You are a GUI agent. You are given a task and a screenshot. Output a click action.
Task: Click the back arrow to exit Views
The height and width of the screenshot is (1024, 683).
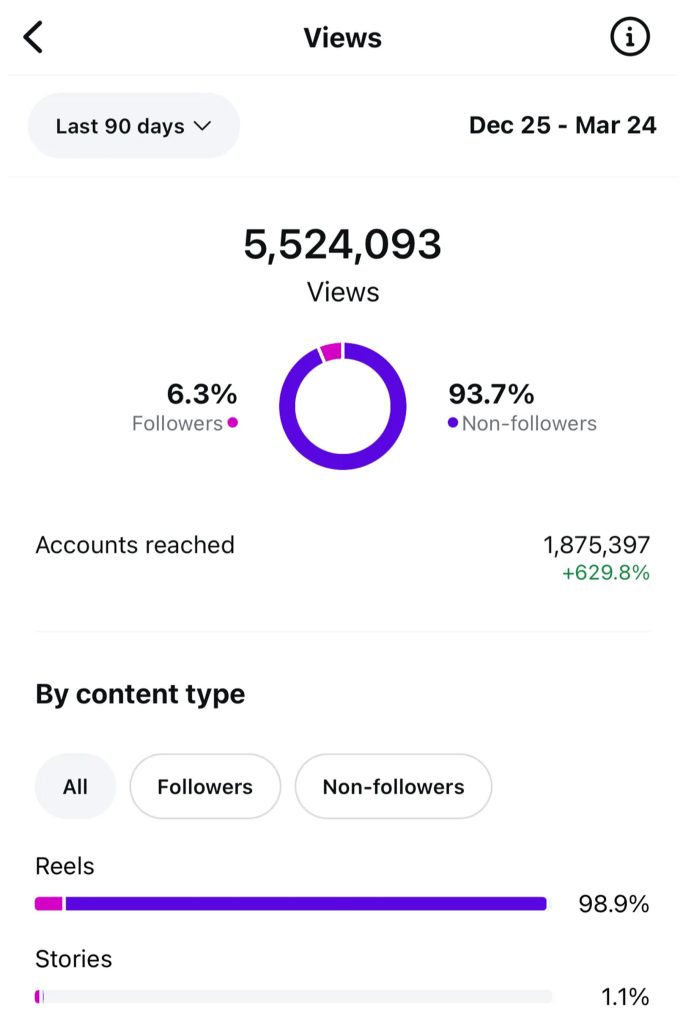click(x=34, y=37)
